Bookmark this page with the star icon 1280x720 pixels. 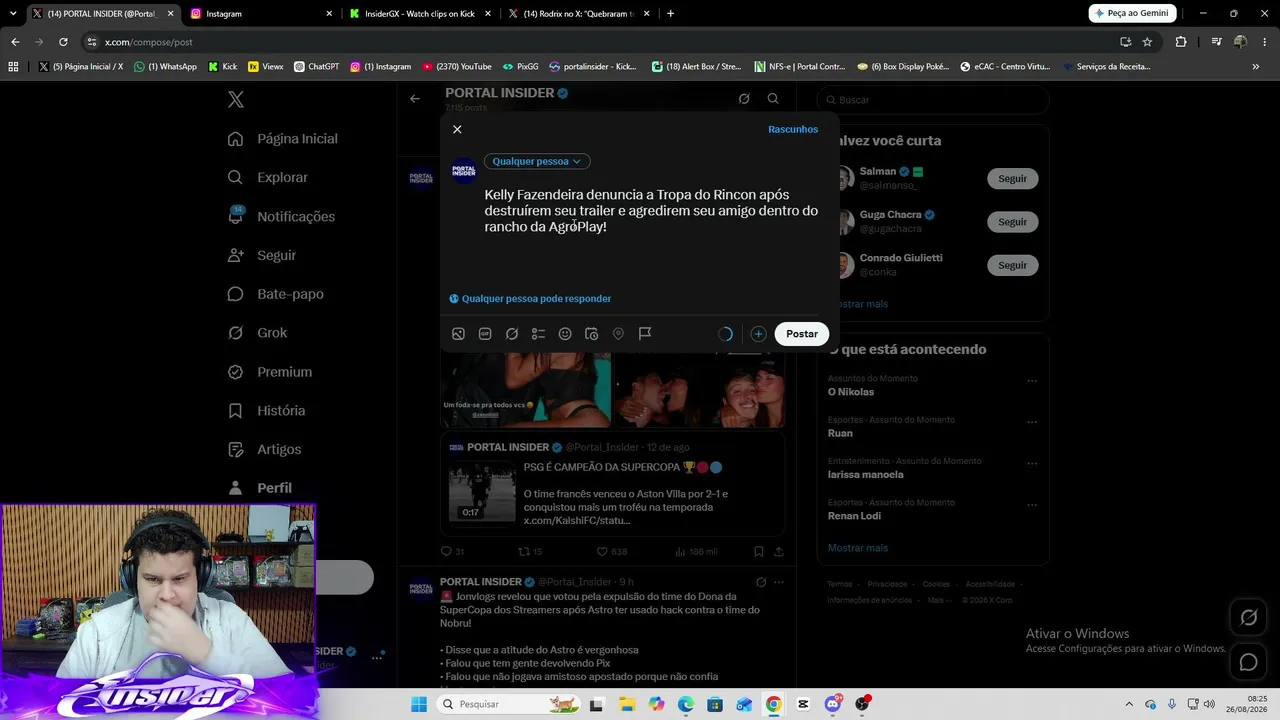click(1147, 42)
